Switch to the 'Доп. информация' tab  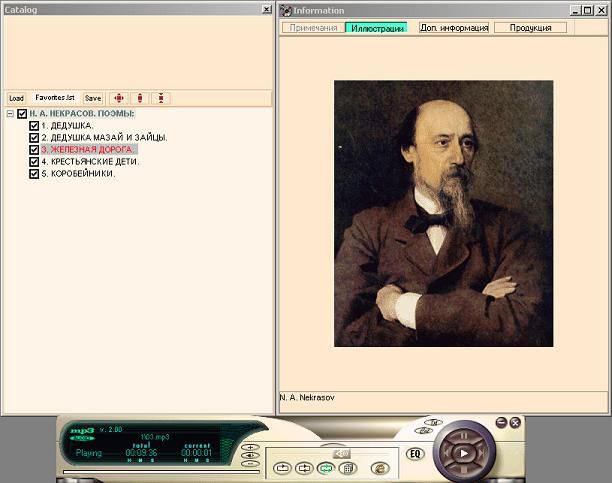tap(453, 27)
